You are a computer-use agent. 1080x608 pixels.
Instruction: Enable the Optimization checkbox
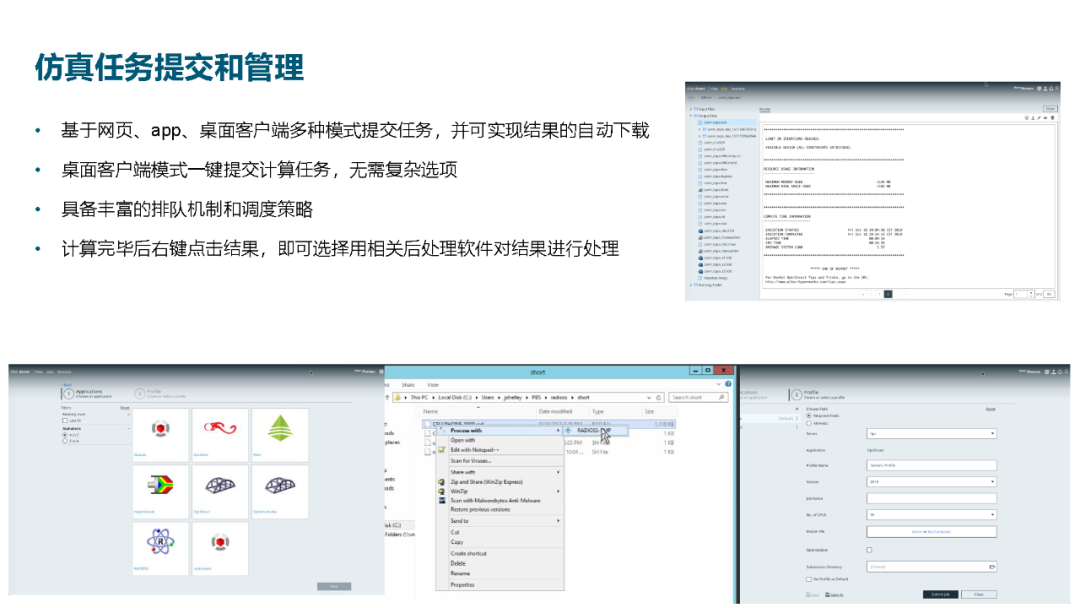tap(869, 550)
